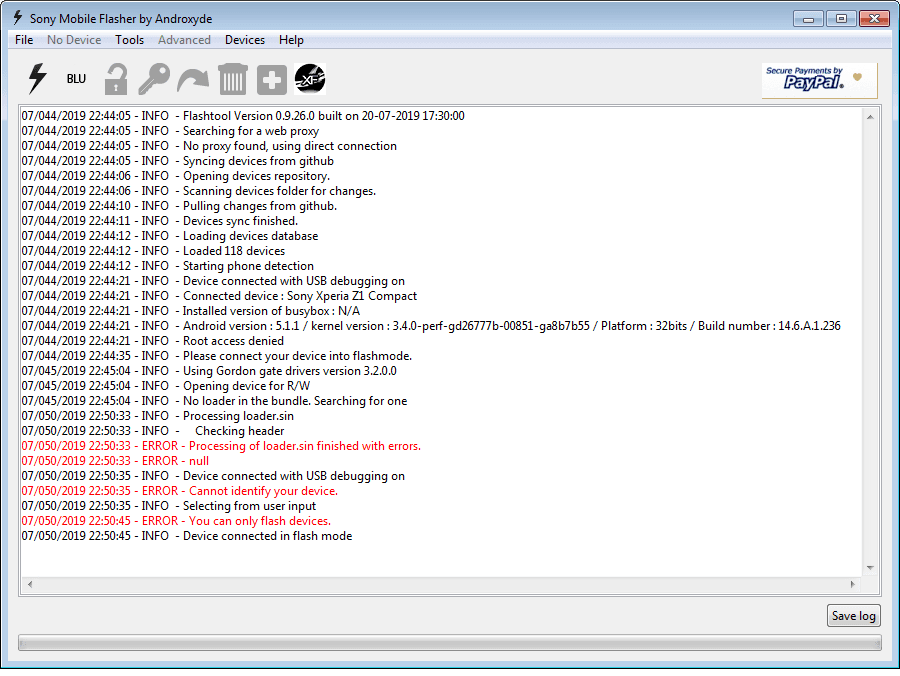The image size is (900, 676).
Task: Click the 'Flashtool Version 0.9.26.0' log line
Action: tap(243, 116)
